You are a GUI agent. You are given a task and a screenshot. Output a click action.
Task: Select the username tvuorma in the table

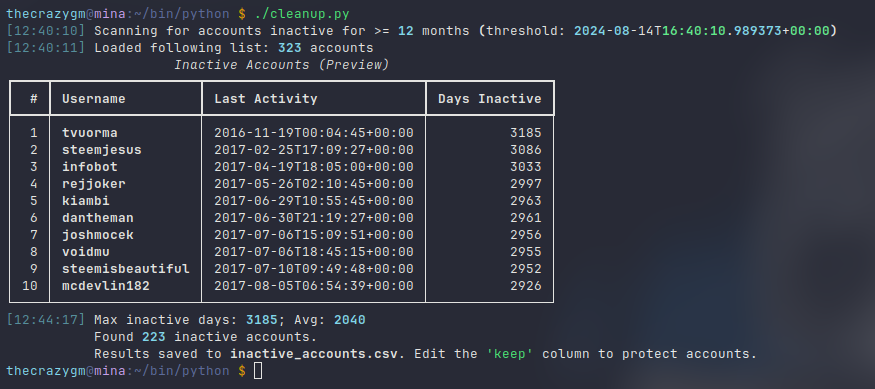90,133
